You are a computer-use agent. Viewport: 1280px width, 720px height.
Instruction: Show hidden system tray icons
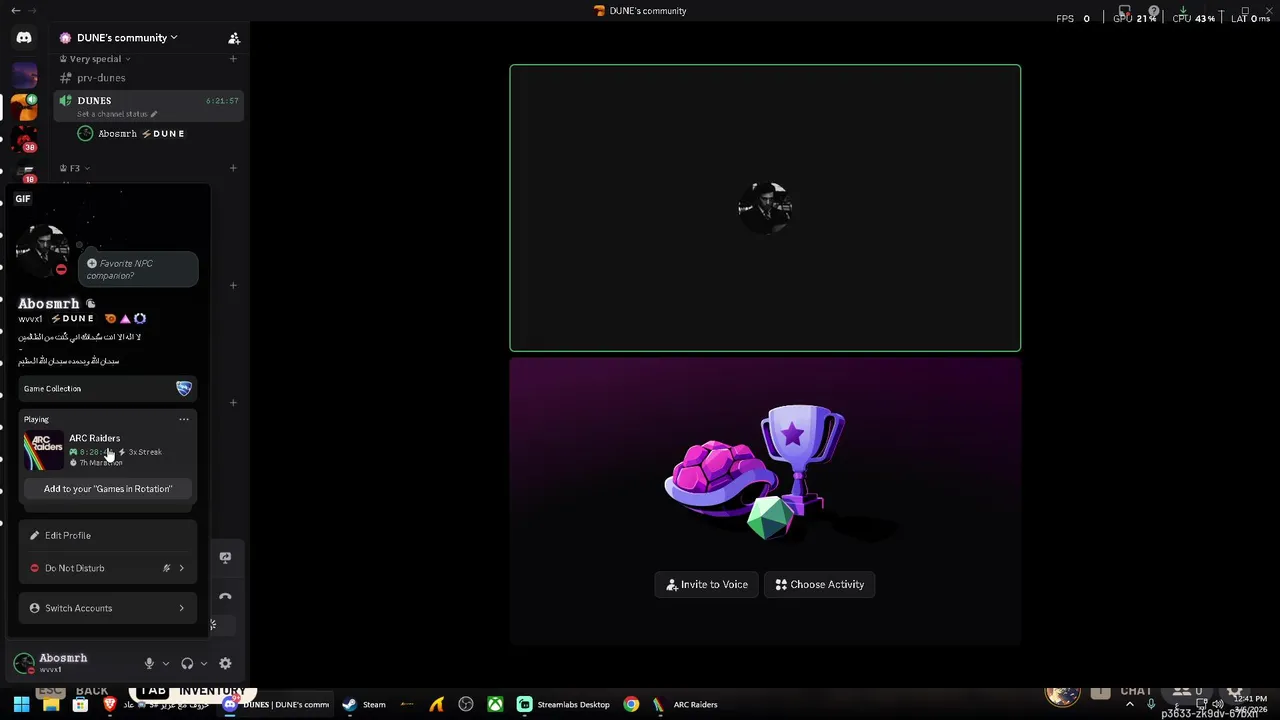tap(1130, 705)
